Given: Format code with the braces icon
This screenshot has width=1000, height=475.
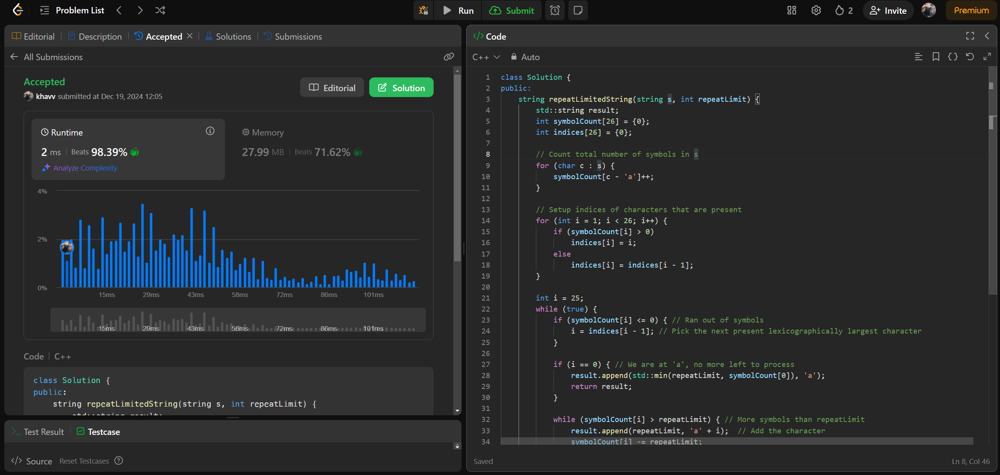Looking at the screenshot, I should (x=952, y=57).
